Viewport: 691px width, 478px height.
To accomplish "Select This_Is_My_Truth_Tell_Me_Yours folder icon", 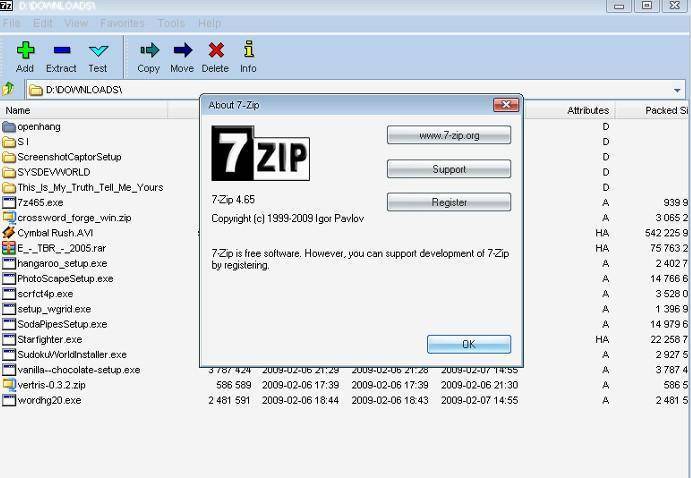I will (9, 188).
